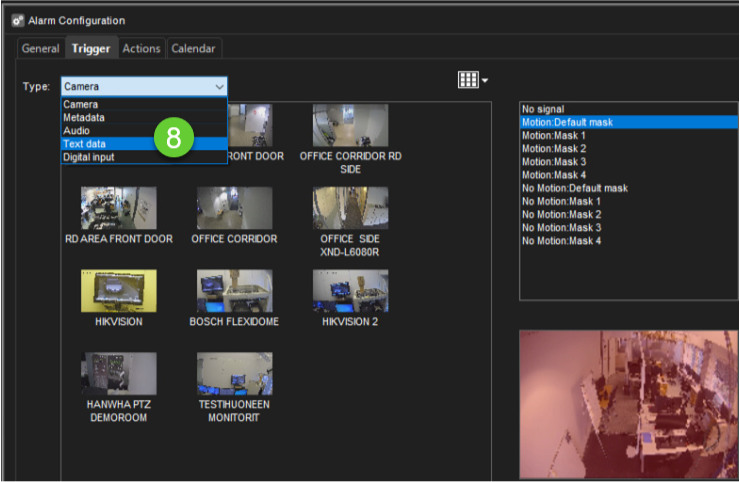Go to the Calendar tab

(x=193, y=48)
